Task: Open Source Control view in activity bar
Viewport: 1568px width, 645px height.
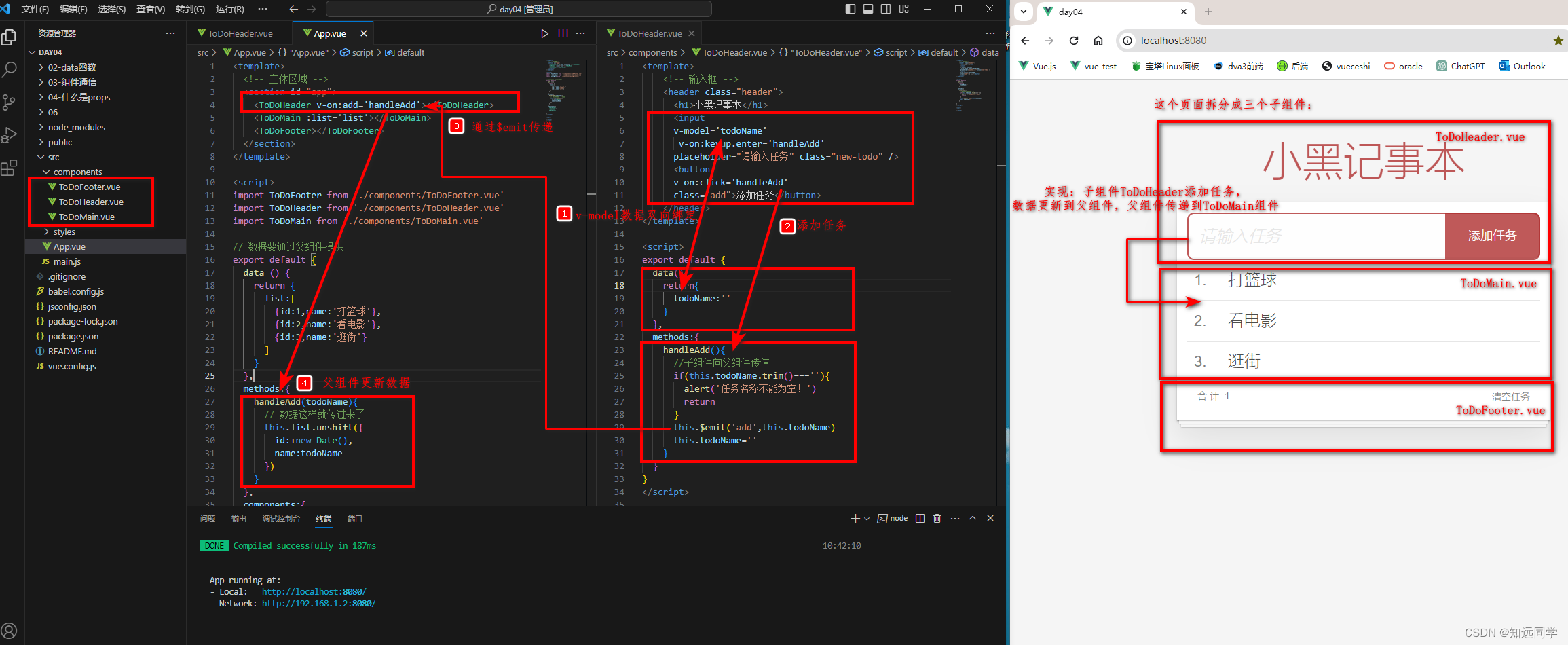Action: click(9, 102)
